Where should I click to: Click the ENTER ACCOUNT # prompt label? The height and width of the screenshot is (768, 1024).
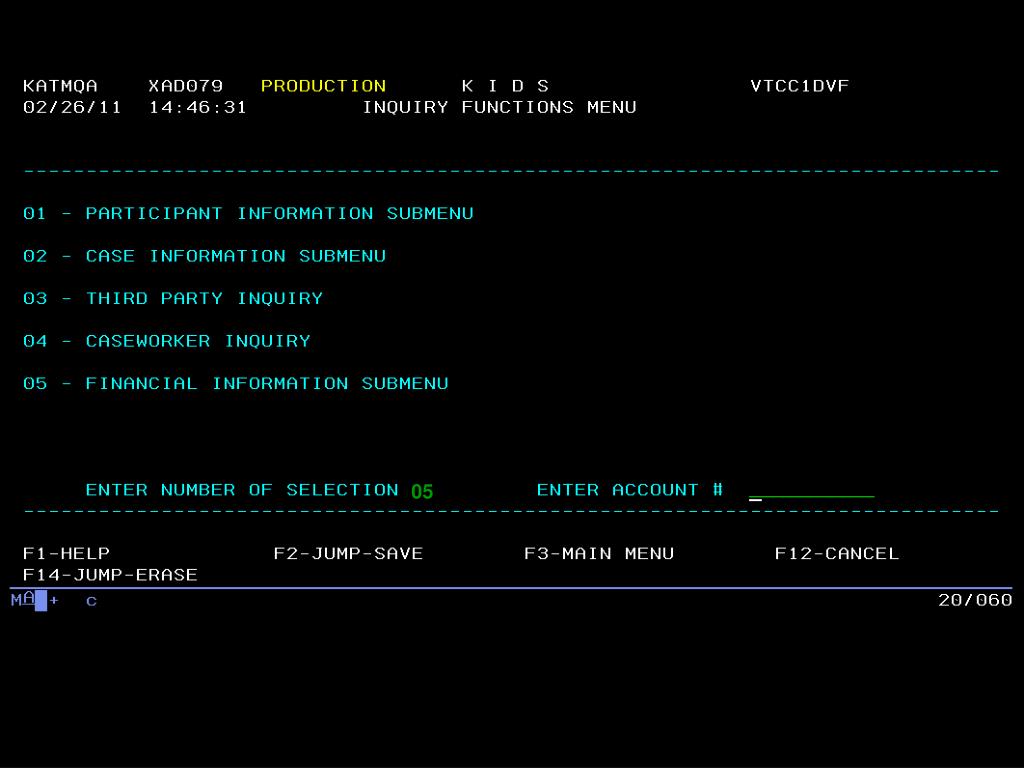(x=630, y=490)
